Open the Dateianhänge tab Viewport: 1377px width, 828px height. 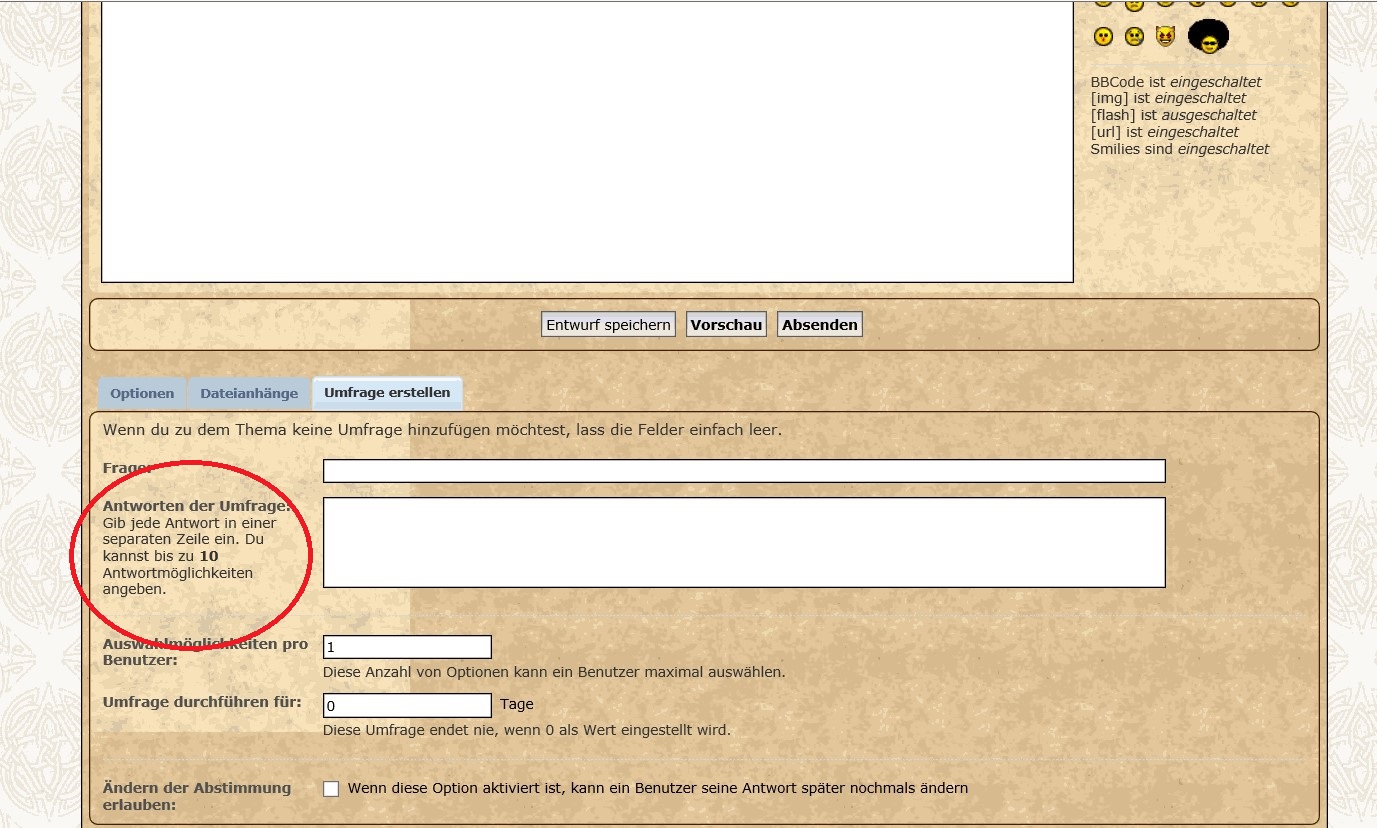click(x=249, y=393)
